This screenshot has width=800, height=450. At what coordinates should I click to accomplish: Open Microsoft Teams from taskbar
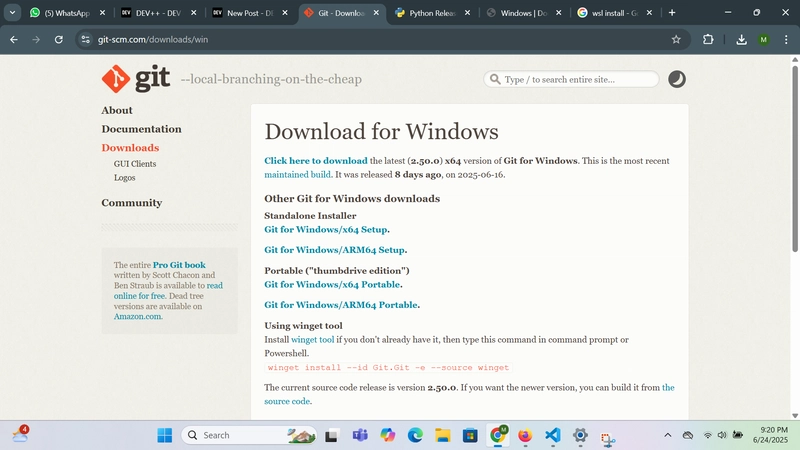point(360,435)
